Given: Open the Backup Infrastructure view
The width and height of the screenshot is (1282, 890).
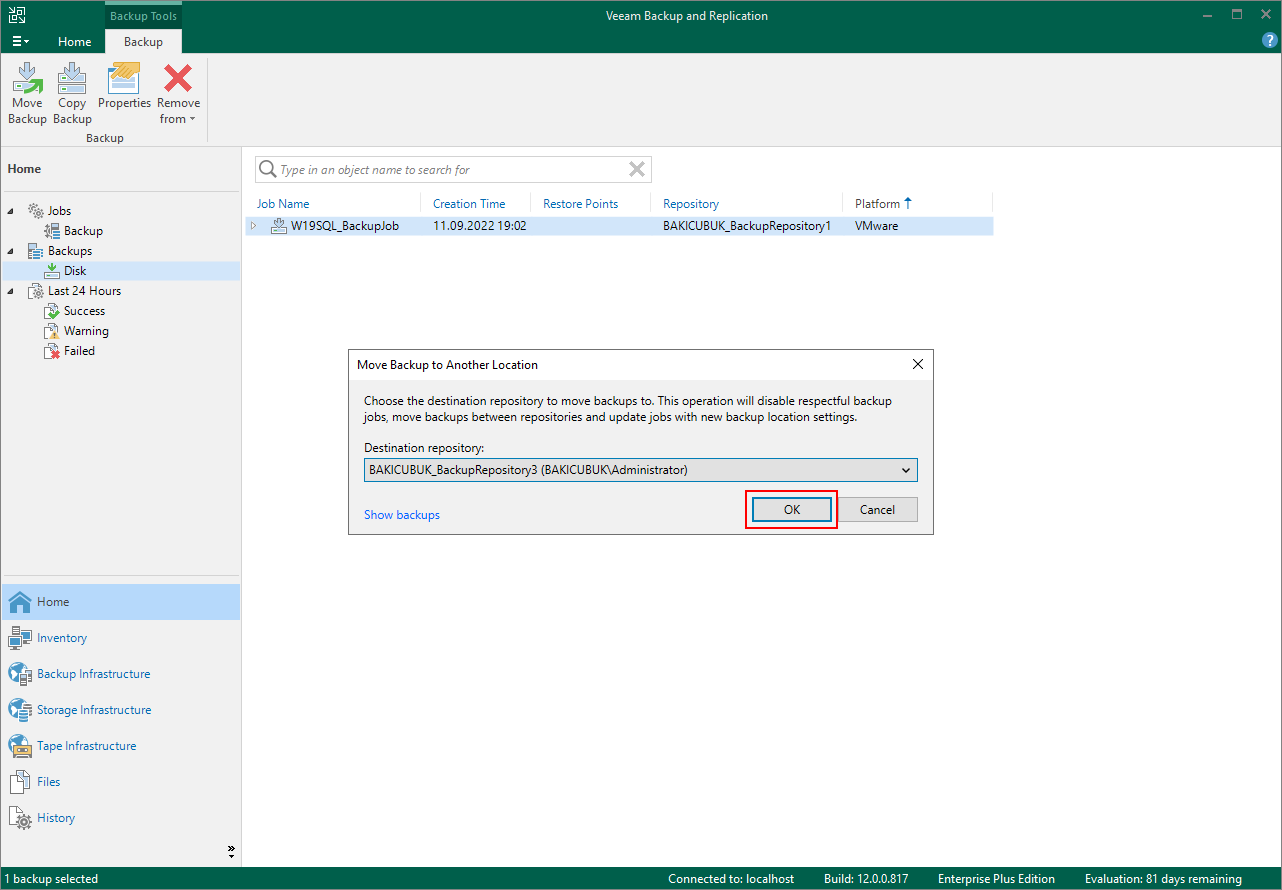Looking at the screenshot, I should pos(120,674).
